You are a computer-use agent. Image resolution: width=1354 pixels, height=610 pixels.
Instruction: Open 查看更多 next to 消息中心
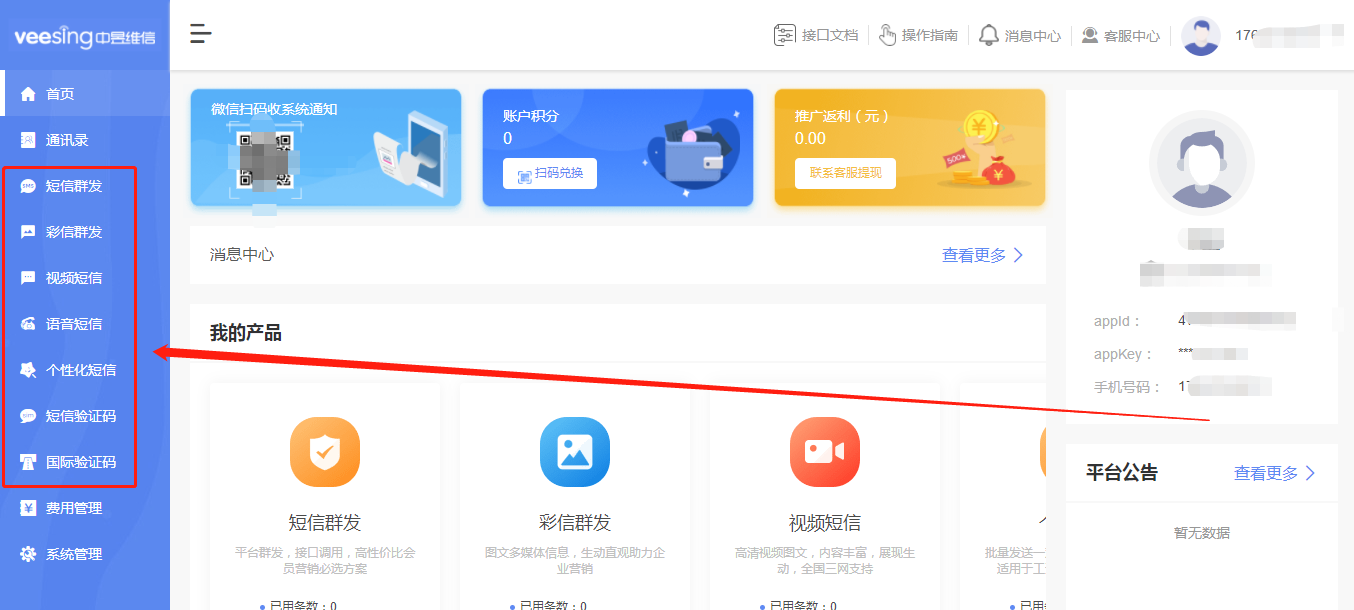(978, 255)
